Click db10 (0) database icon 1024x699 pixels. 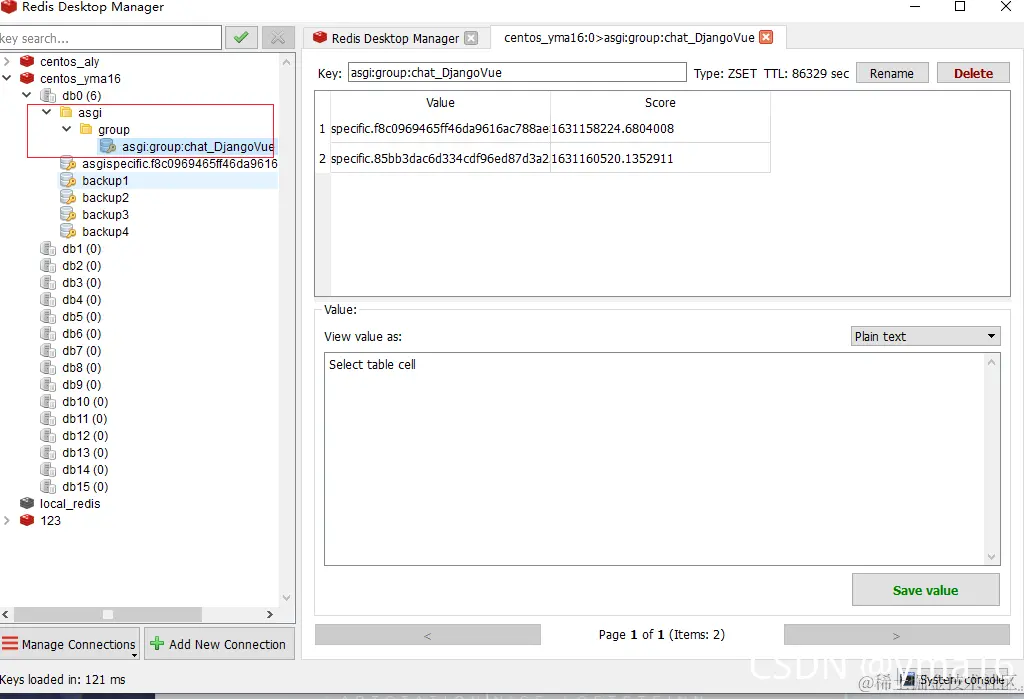(48, 401)
